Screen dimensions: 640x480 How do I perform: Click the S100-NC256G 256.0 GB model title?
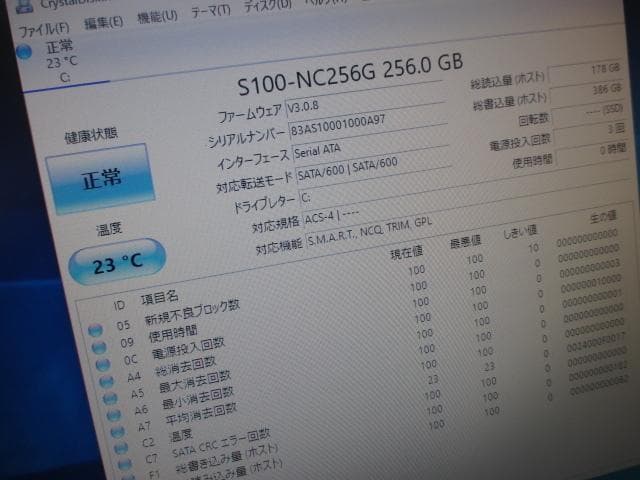[x=350, y=75]
